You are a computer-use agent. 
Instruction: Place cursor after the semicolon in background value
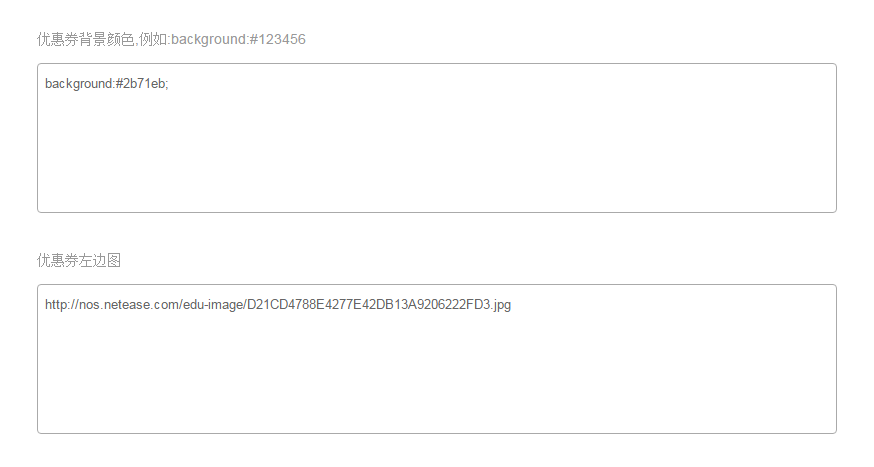coord(170,84)
